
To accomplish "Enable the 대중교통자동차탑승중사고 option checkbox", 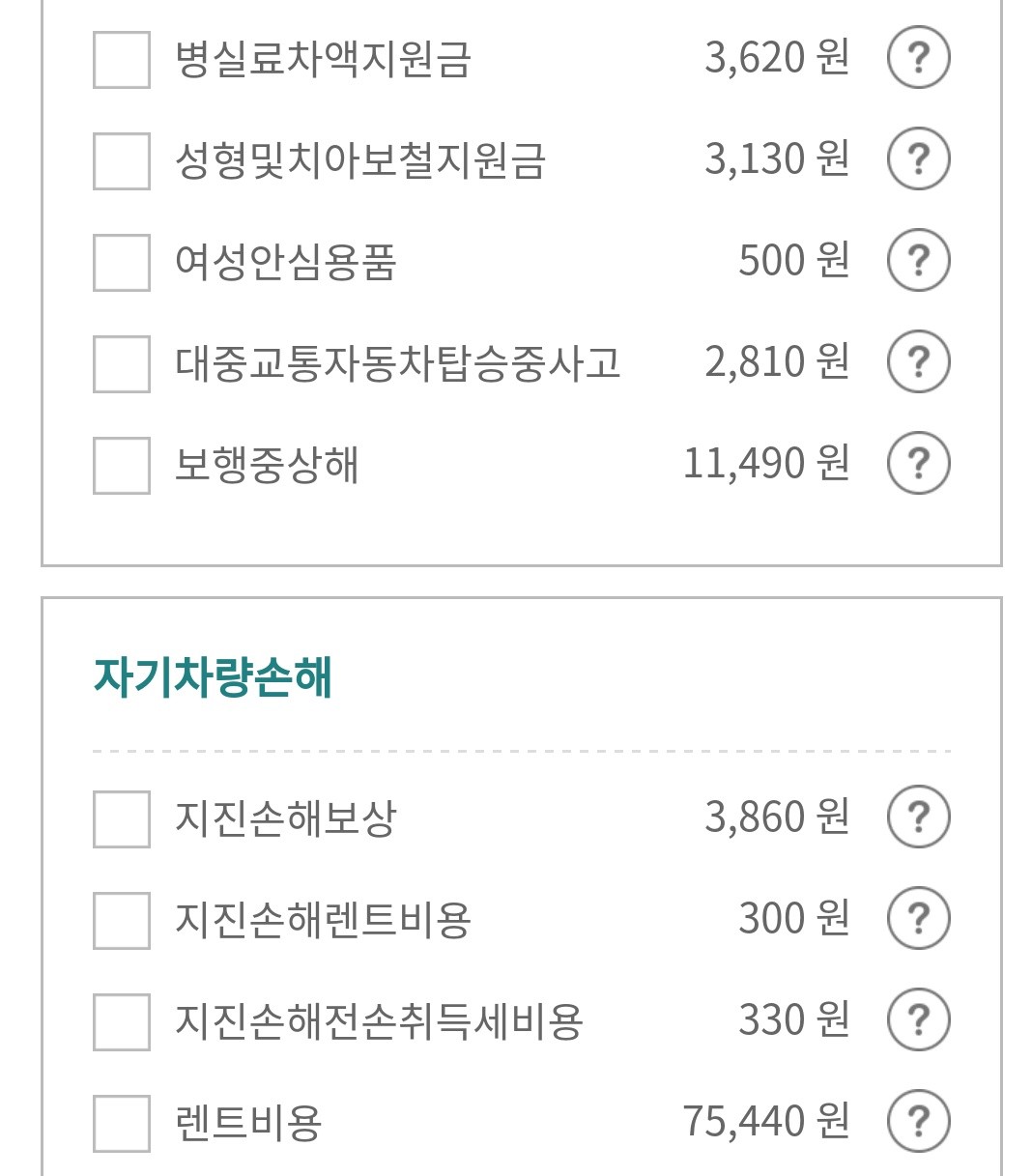I will [x=122, y=363].
